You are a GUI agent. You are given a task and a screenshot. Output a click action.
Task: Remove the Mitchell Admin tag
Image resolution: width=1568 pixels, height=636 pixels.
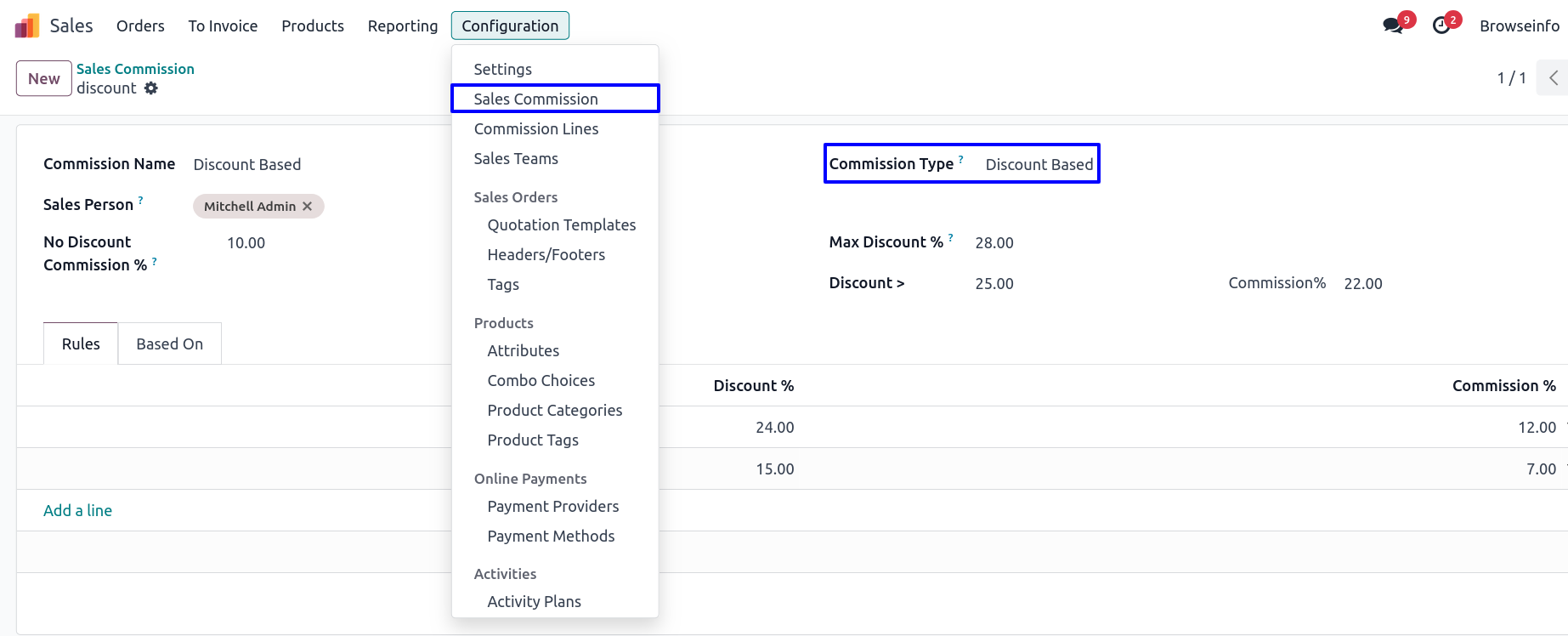point(308,207)
